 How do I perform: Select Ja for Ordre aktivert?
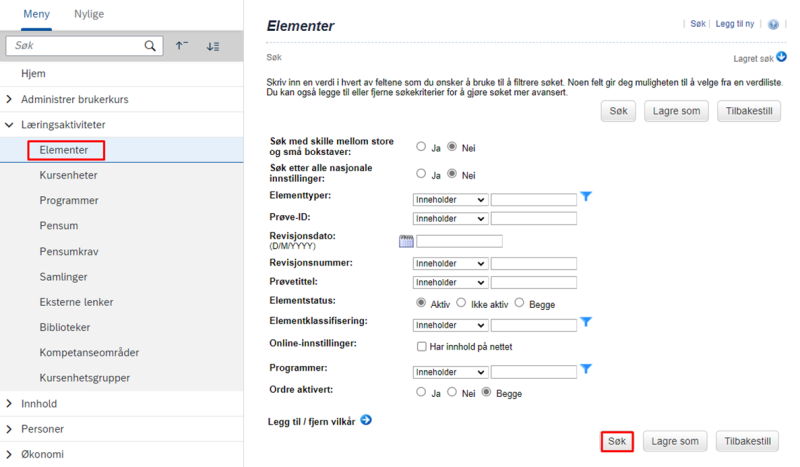click(421, 392)
